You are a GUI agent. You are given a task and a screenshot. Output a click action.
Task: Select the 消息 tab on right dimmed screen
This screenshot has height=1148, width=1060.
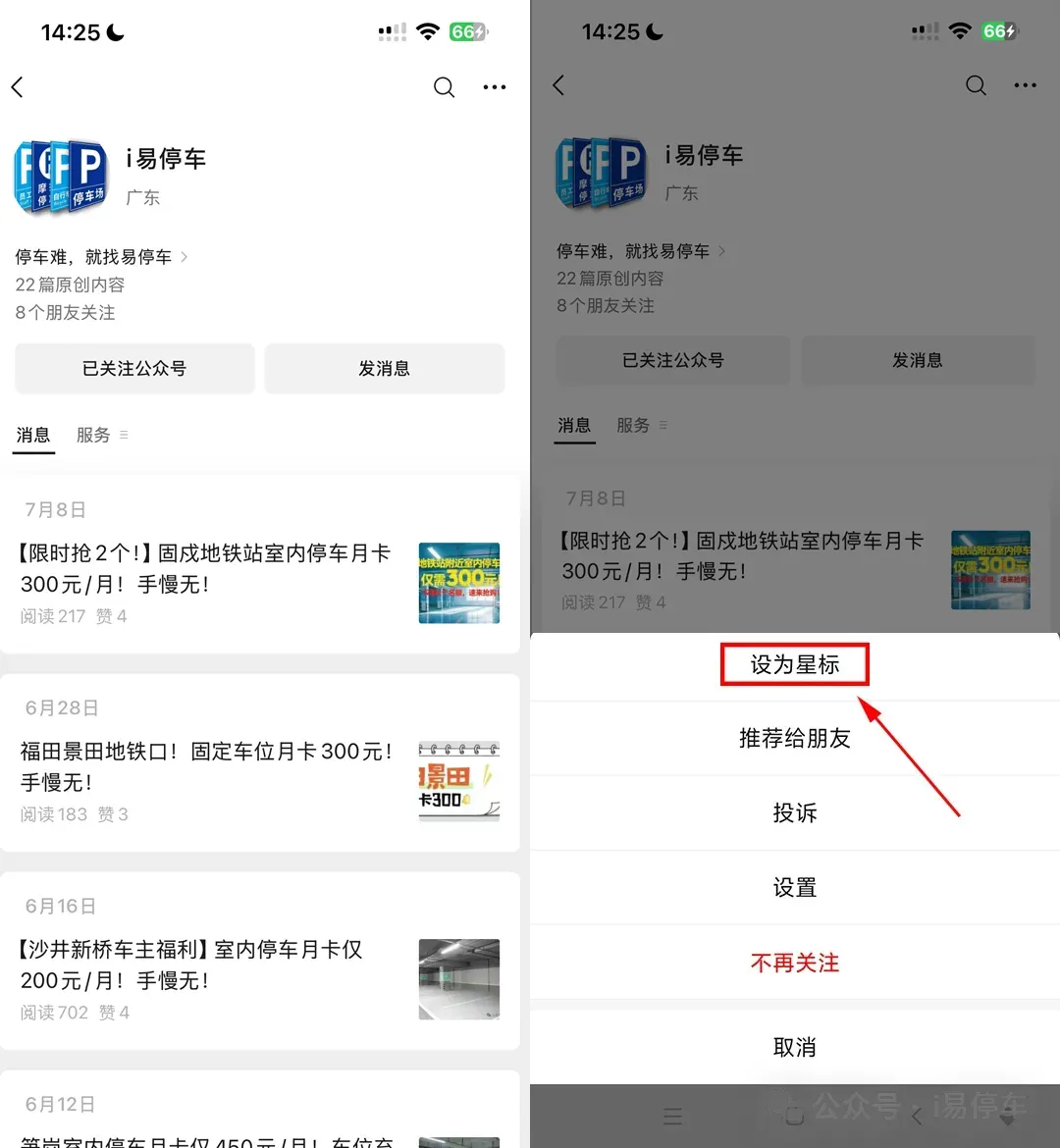[x=573, y=426]
